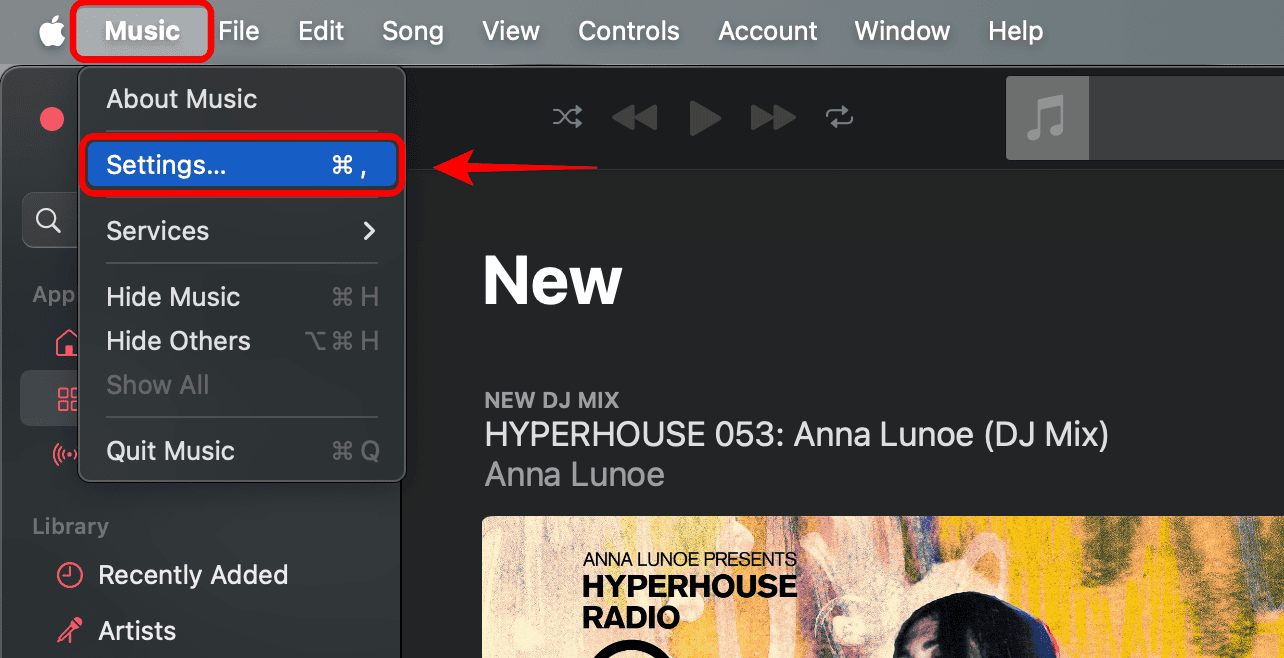1284x658 pixels.
Task: Click the Anna Lunoe artist link
Action: coord(574,474)
